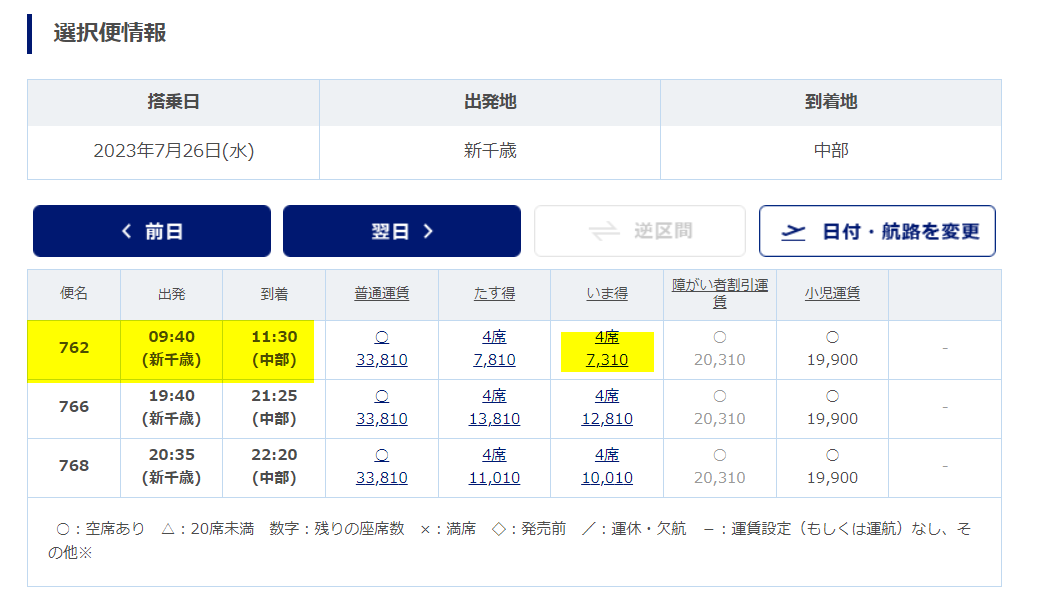Select いま得 7,310 fare for flight 762
1042x592 pixels.
tap(606, 360)
